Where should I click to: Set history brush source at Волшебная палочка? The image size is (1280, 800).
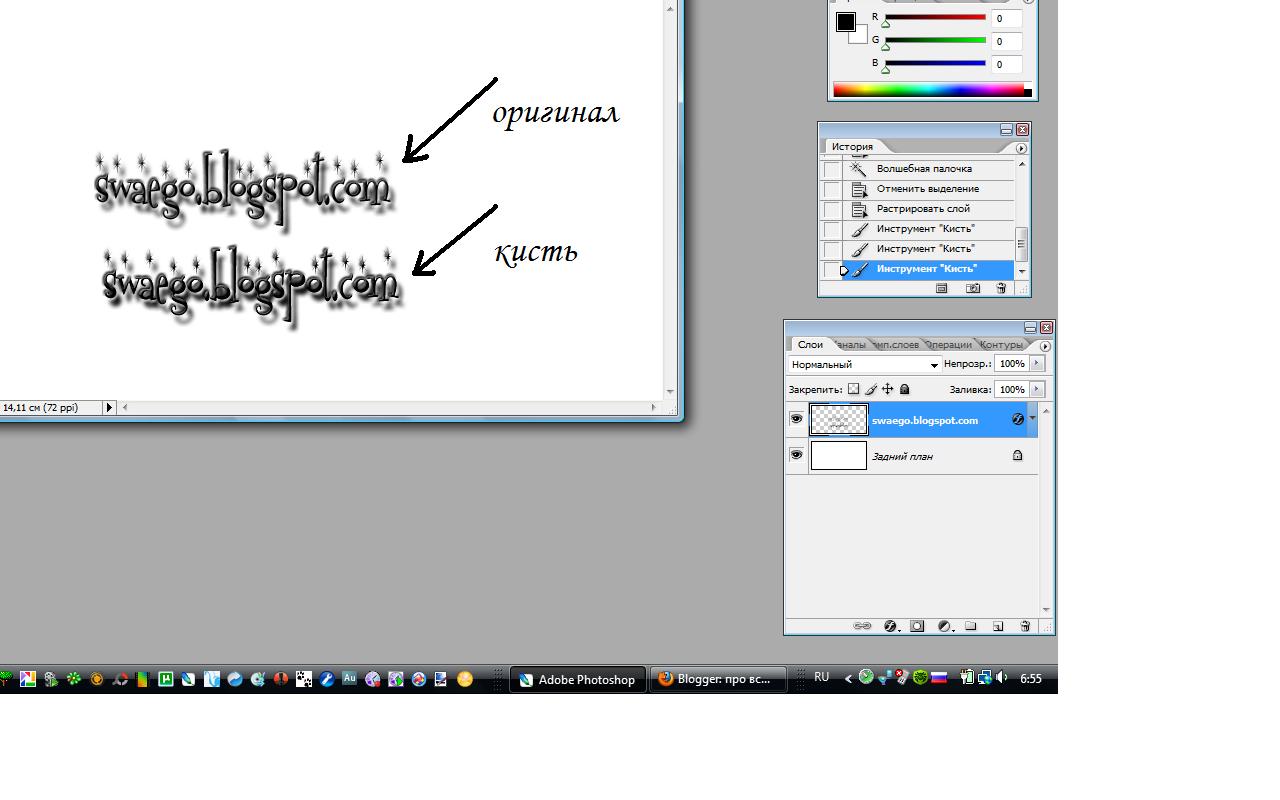coord(831,169)
